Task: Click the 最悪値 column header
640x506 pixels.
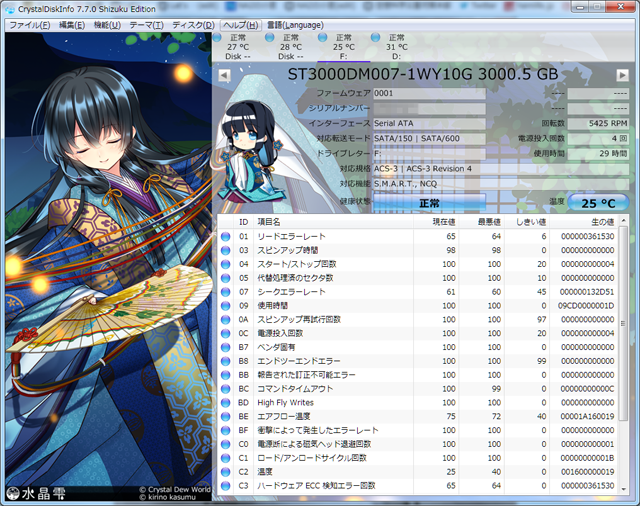Action: pyautogui.click(x=482, y=222)
